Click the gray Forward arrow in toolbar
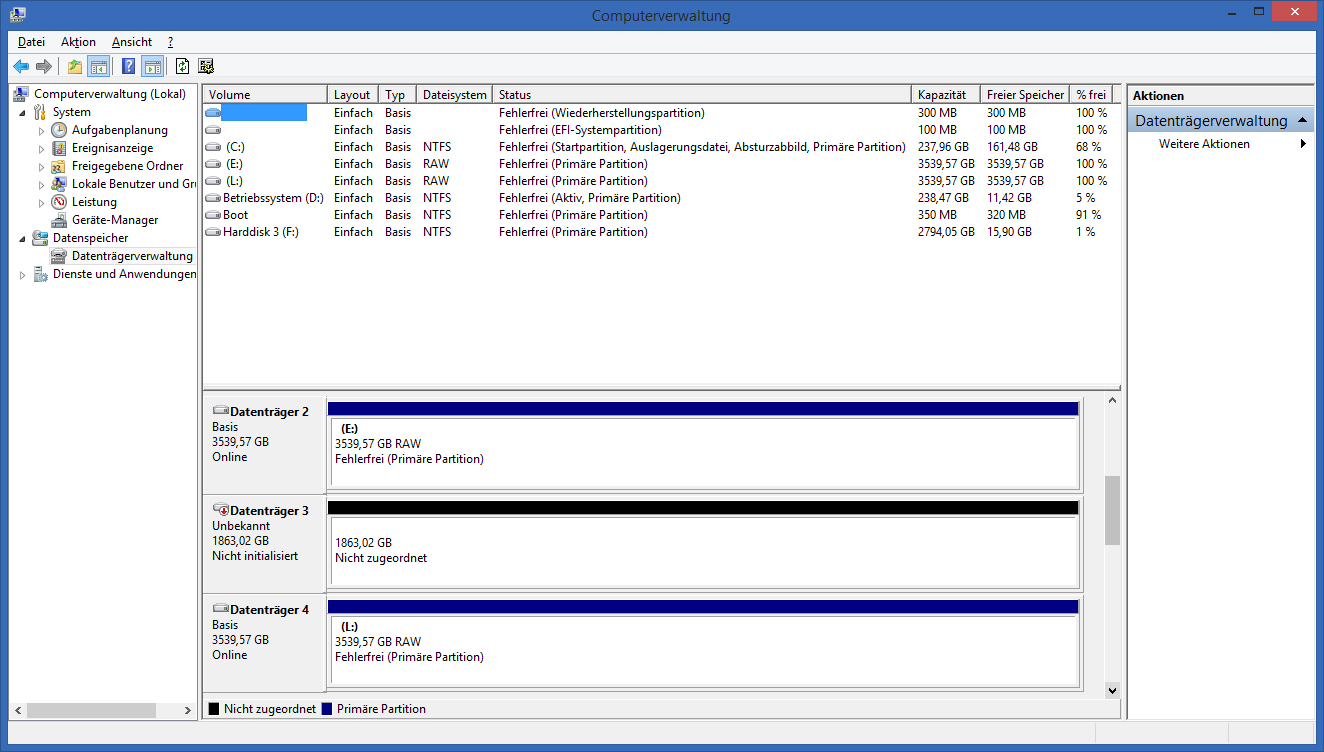 (x=44, y=67)
